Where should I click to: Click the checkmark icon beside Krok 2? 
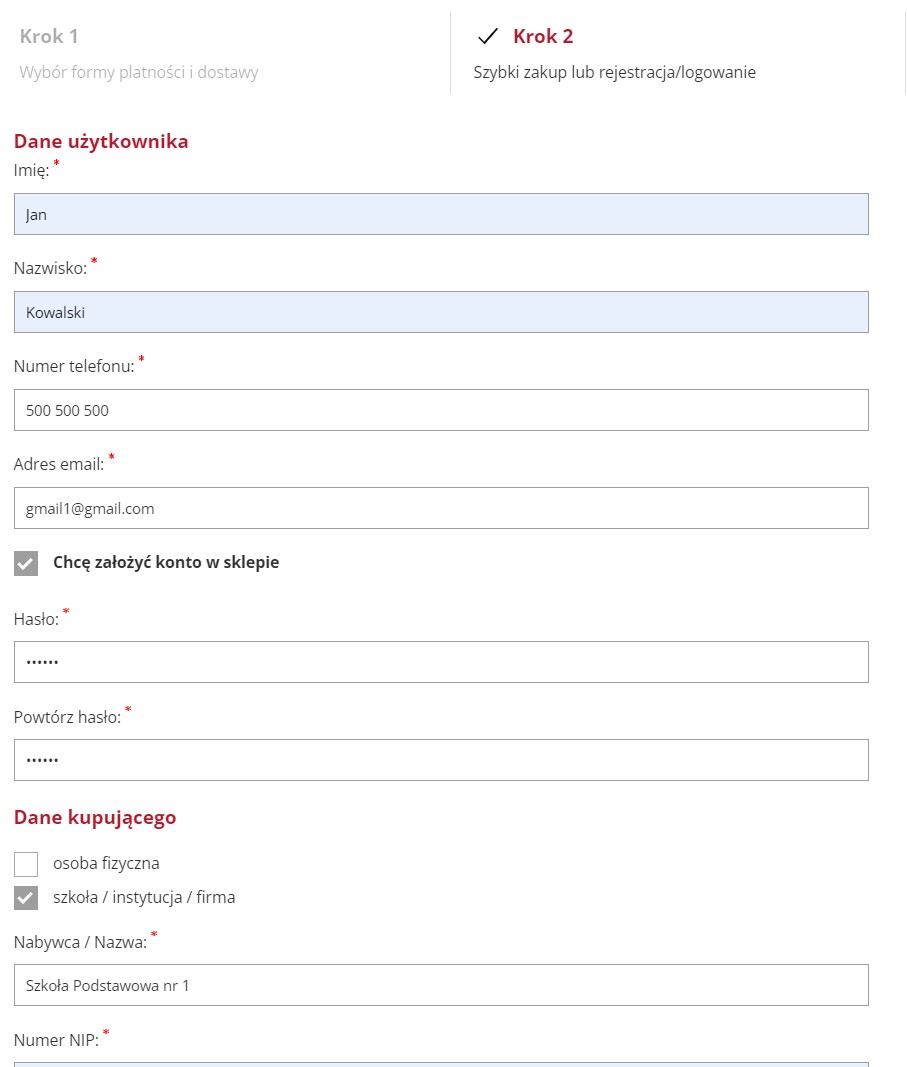487,37
